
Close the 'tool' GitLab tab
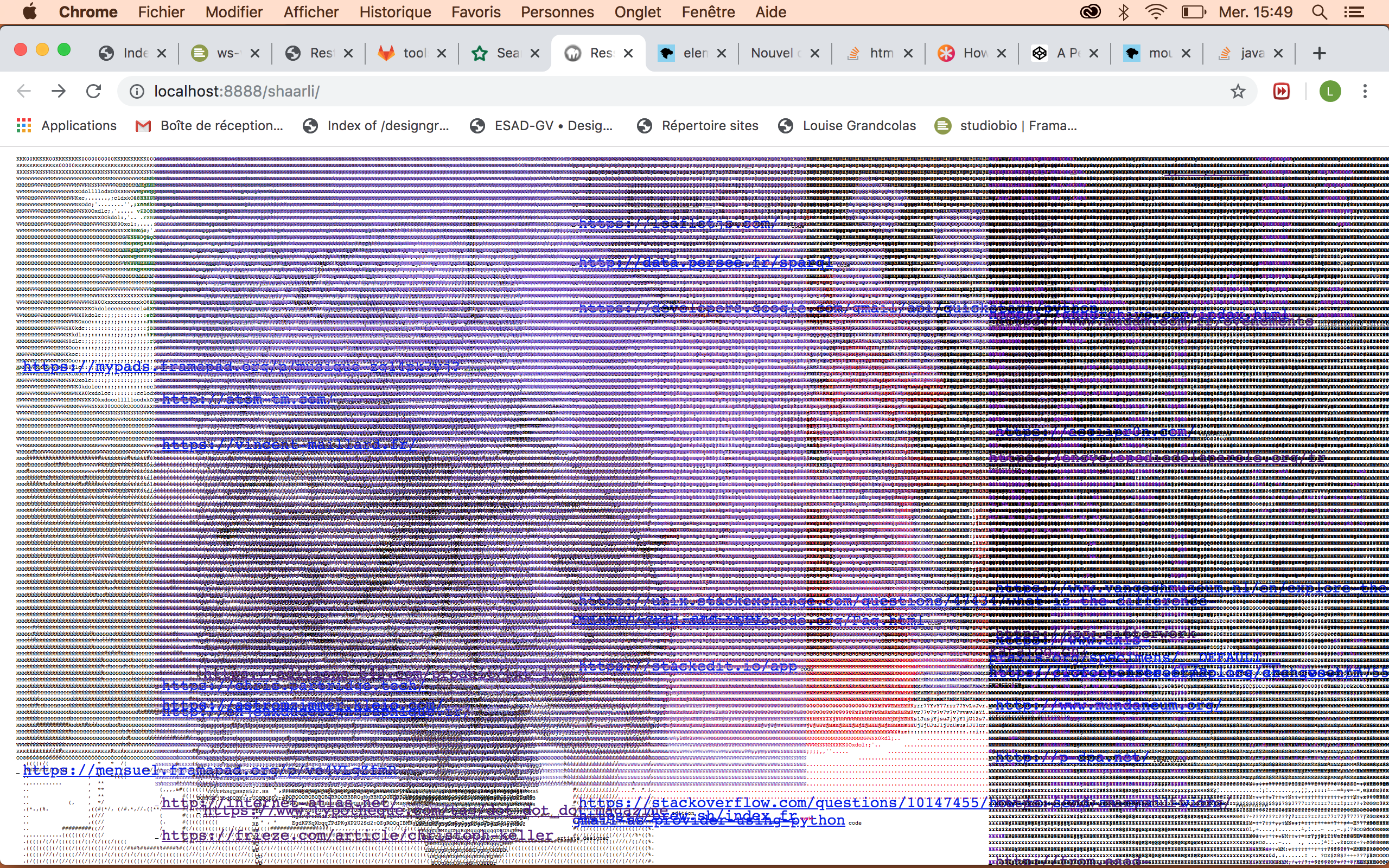tap(441, 53)
